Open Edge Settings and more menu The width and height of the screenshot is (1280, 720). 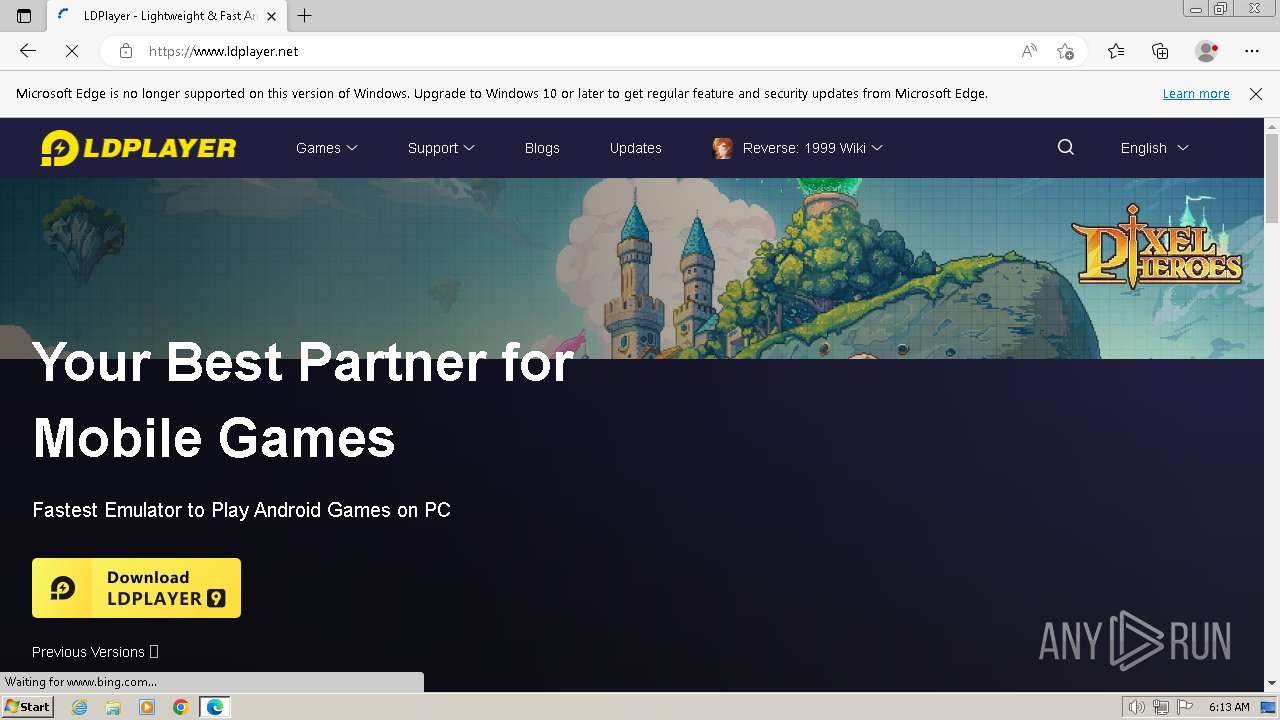1252,51
